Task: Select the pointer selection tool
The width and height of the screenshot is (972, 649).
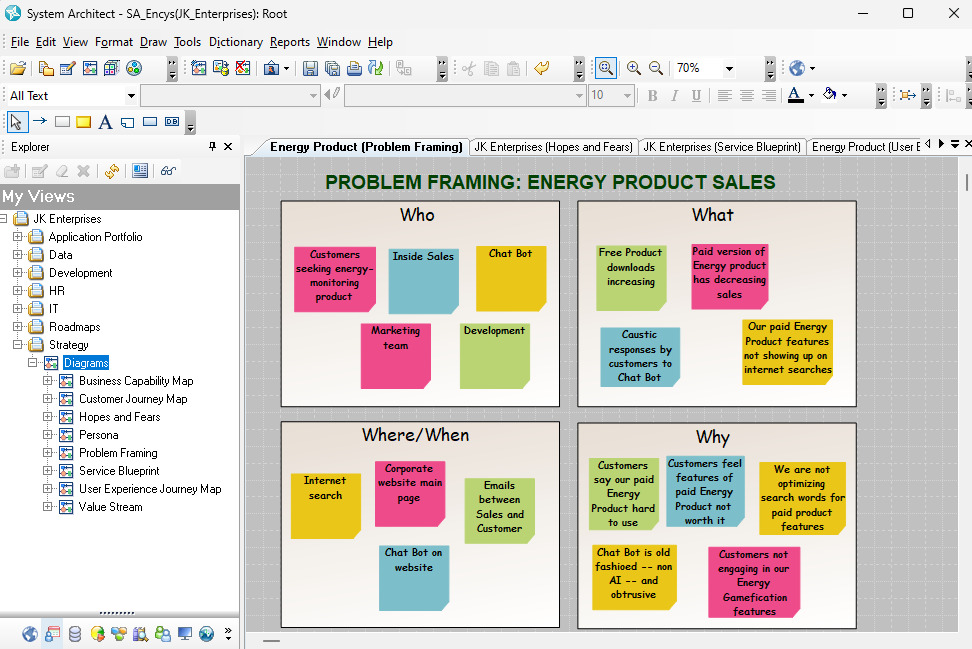Action: tap(17, 121)
